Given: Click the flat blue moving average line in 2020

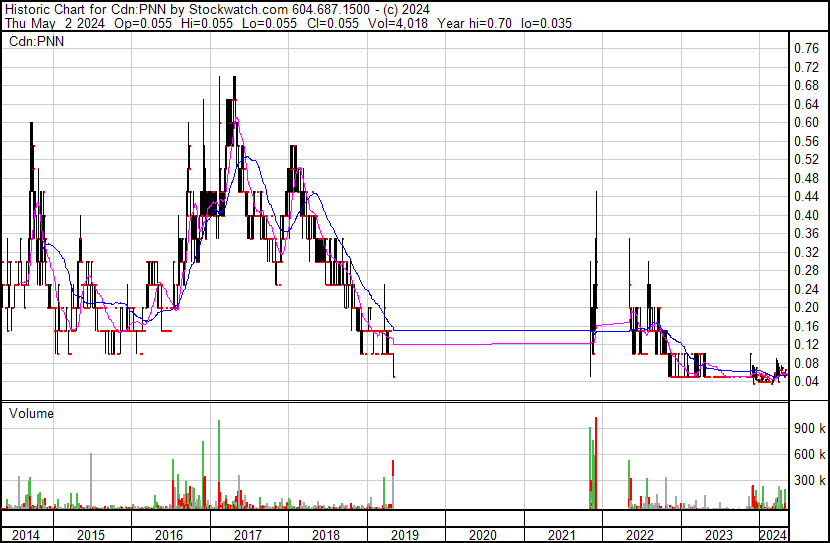Looking at the screenshot, I should point(483,330).
